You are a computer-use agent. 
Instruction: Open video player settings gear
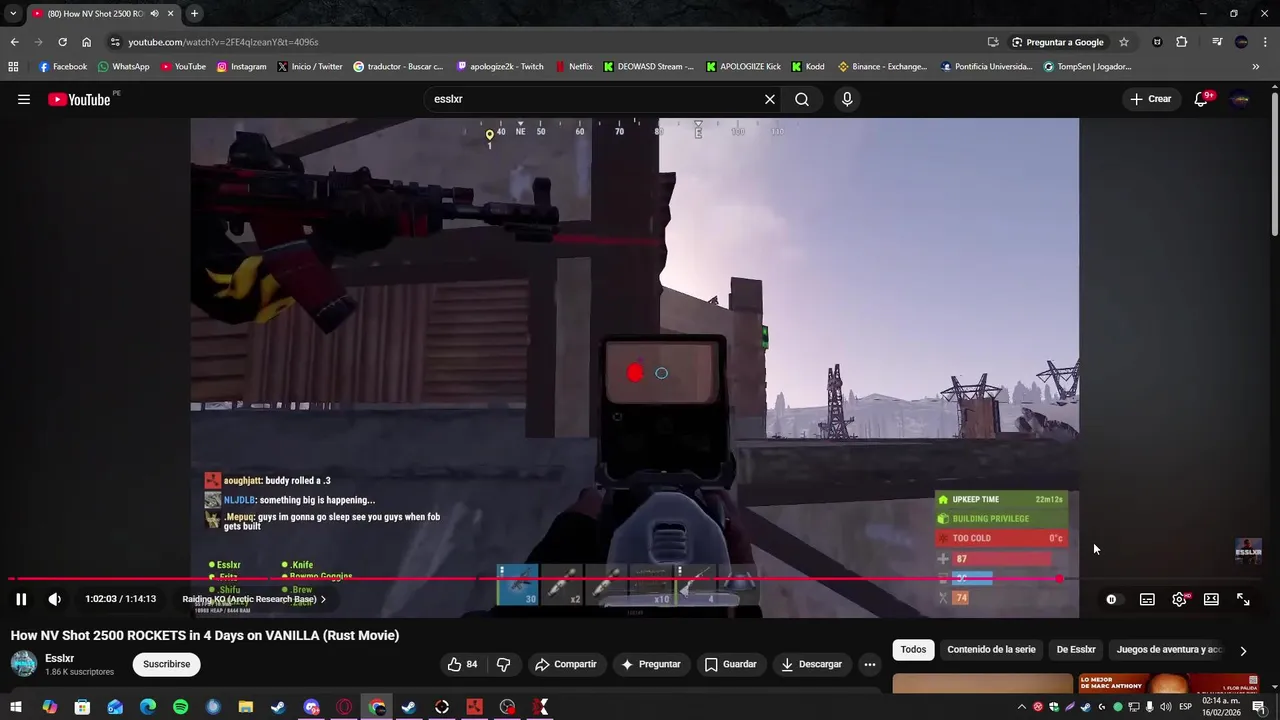tap(1179, 599)
